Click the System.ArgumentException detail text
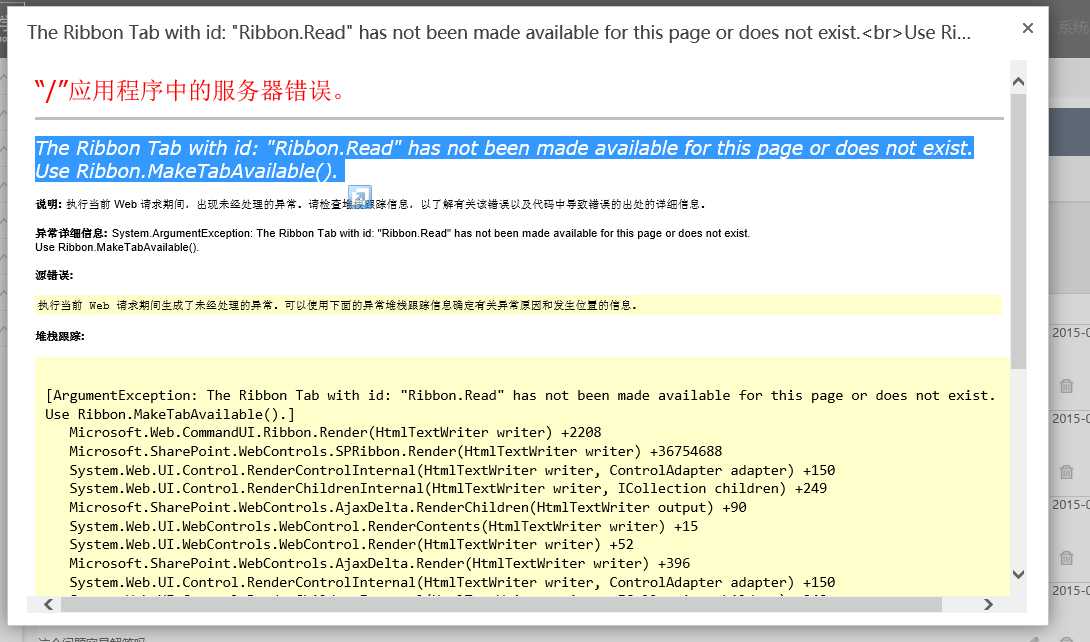This screenshot has width=1090, height=642. pos(393,240)
